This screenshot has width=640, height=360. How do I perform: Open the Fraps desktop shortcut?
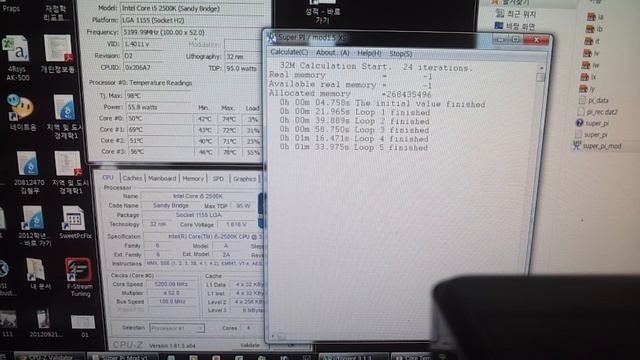[x=11, y=7]
